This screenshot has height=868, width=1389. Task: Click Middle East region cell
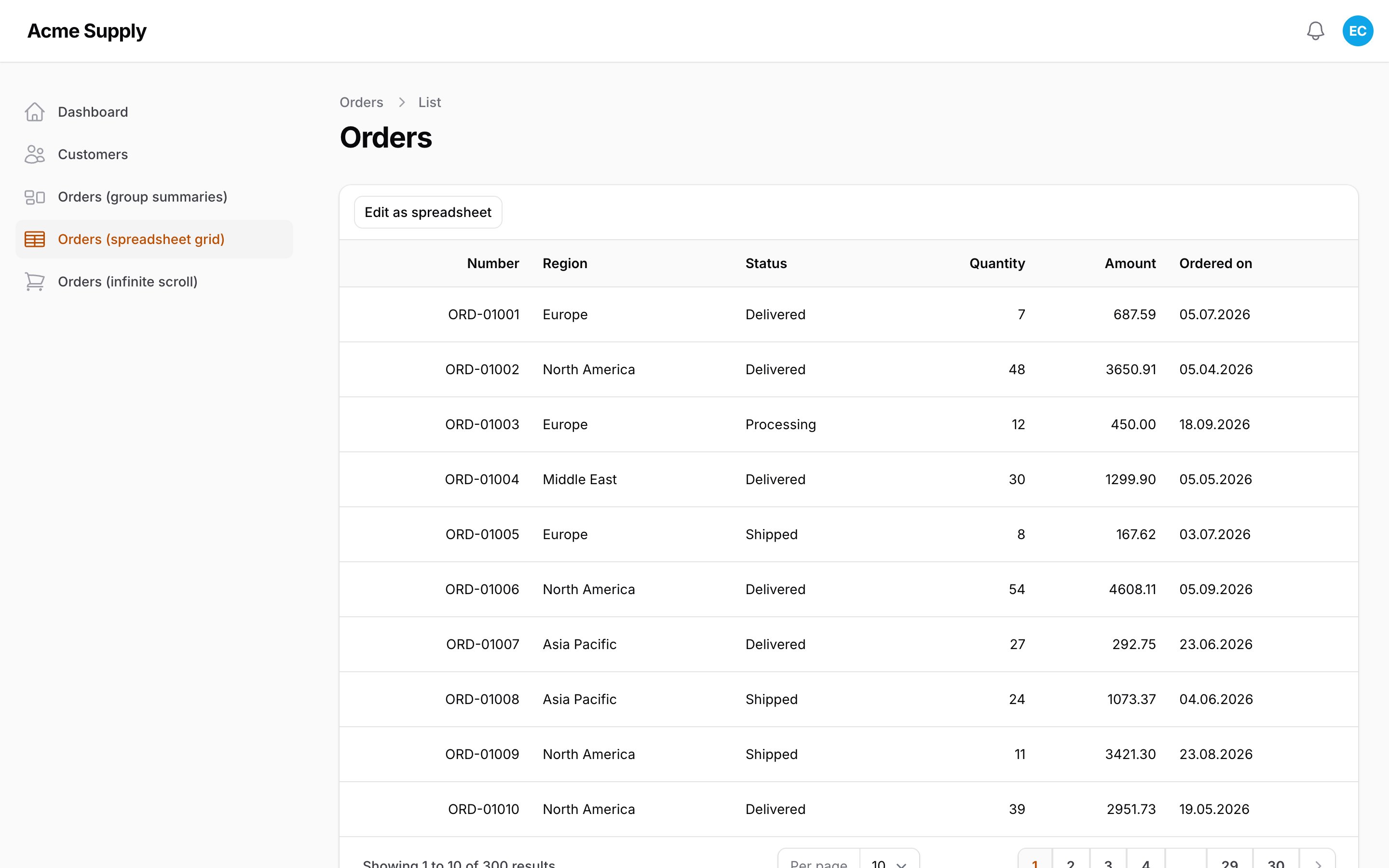pyautogui.click(x=579, y=479)
